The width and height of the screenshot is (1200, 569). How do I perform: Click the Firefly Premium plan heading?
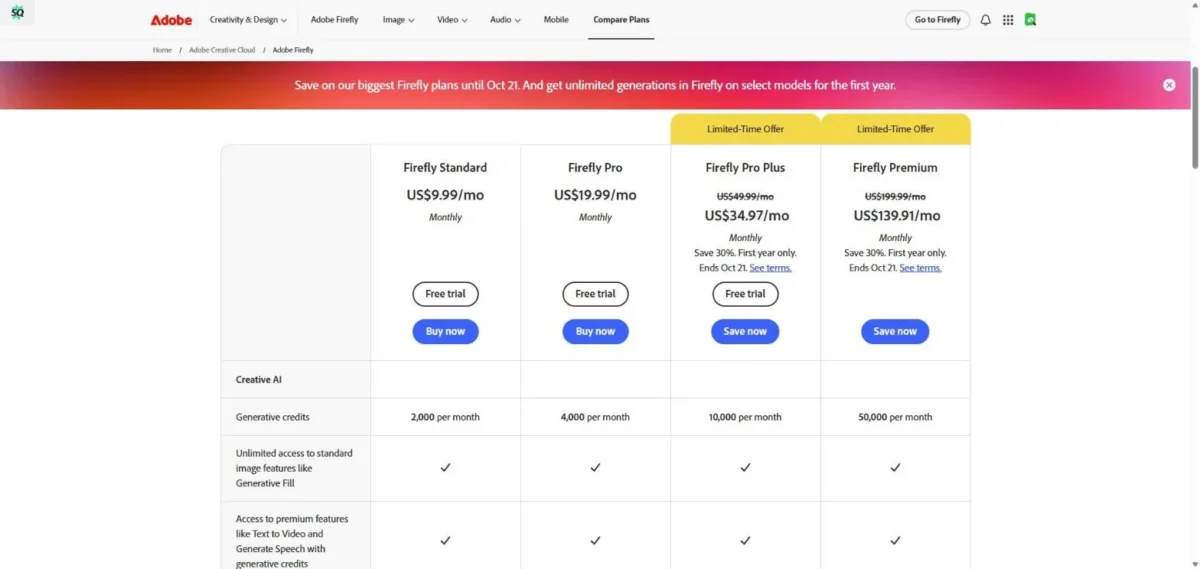(x=895, y=168)
